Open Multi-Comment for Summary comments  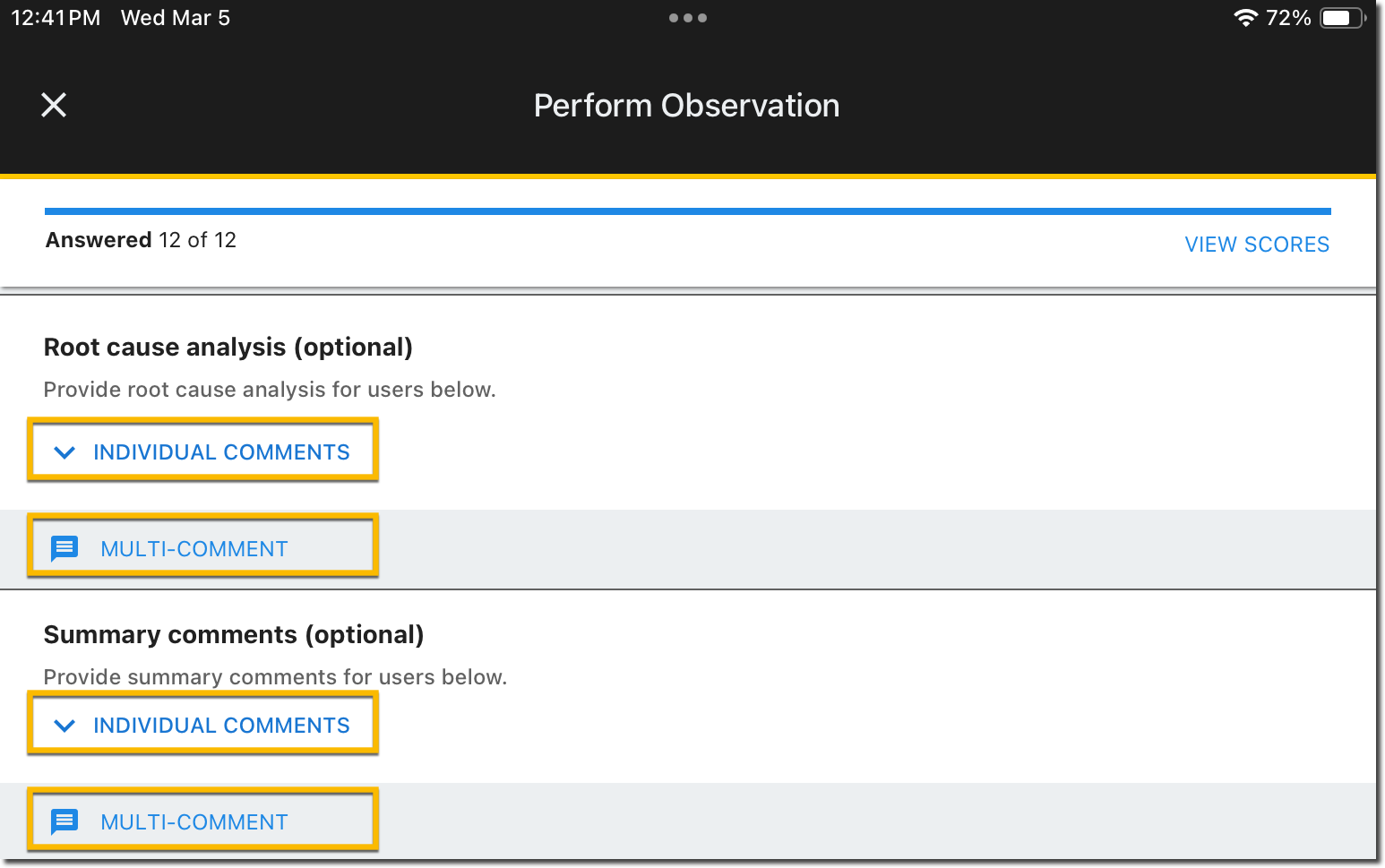coord(194,822)
